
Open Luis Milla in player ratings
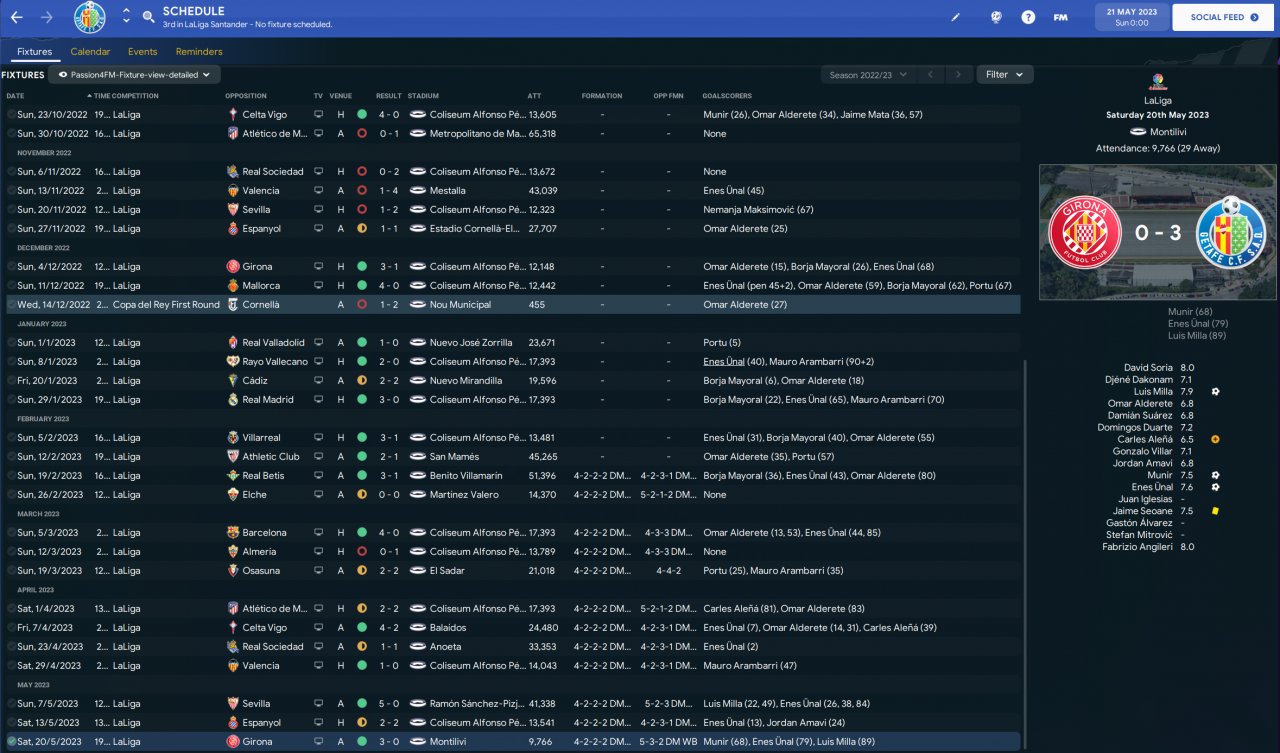click(1154, 392)
